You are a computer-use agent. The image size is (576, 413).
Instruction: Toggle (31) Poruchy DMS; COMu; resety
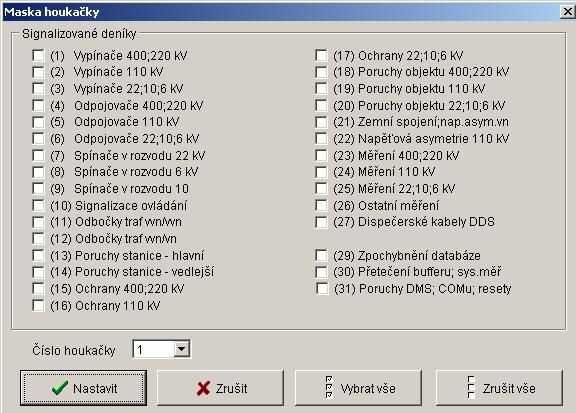coord(322,289)
